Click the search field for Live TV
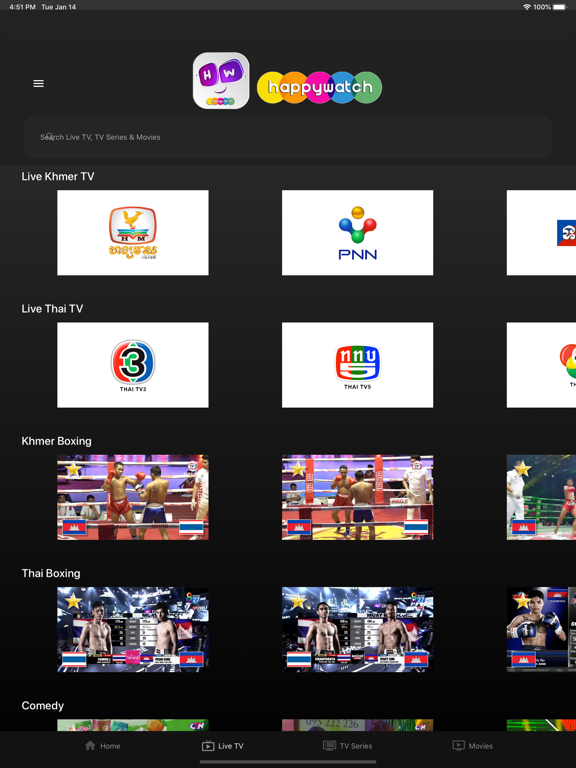Viewport: 576px width, 768px height. coord(288,137)
